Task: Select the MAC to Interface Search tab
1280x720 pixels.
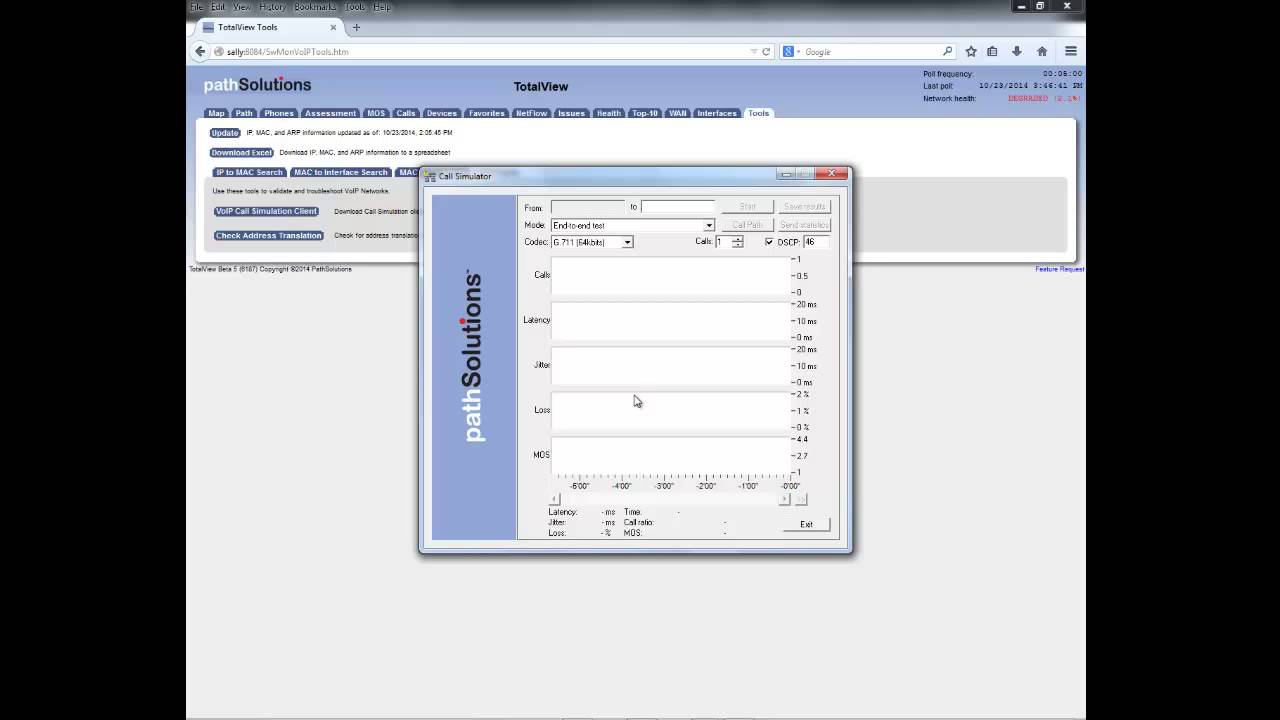Action: coord(340,172)
